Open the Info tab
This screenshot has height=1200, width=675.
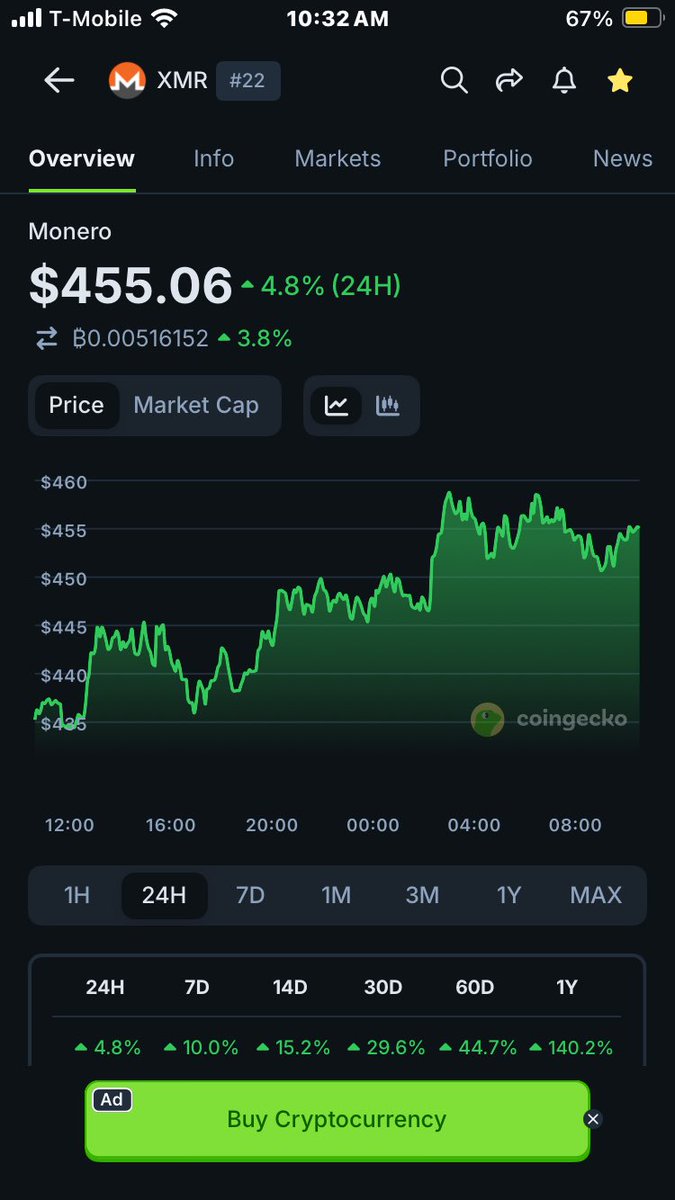(214, 159)
